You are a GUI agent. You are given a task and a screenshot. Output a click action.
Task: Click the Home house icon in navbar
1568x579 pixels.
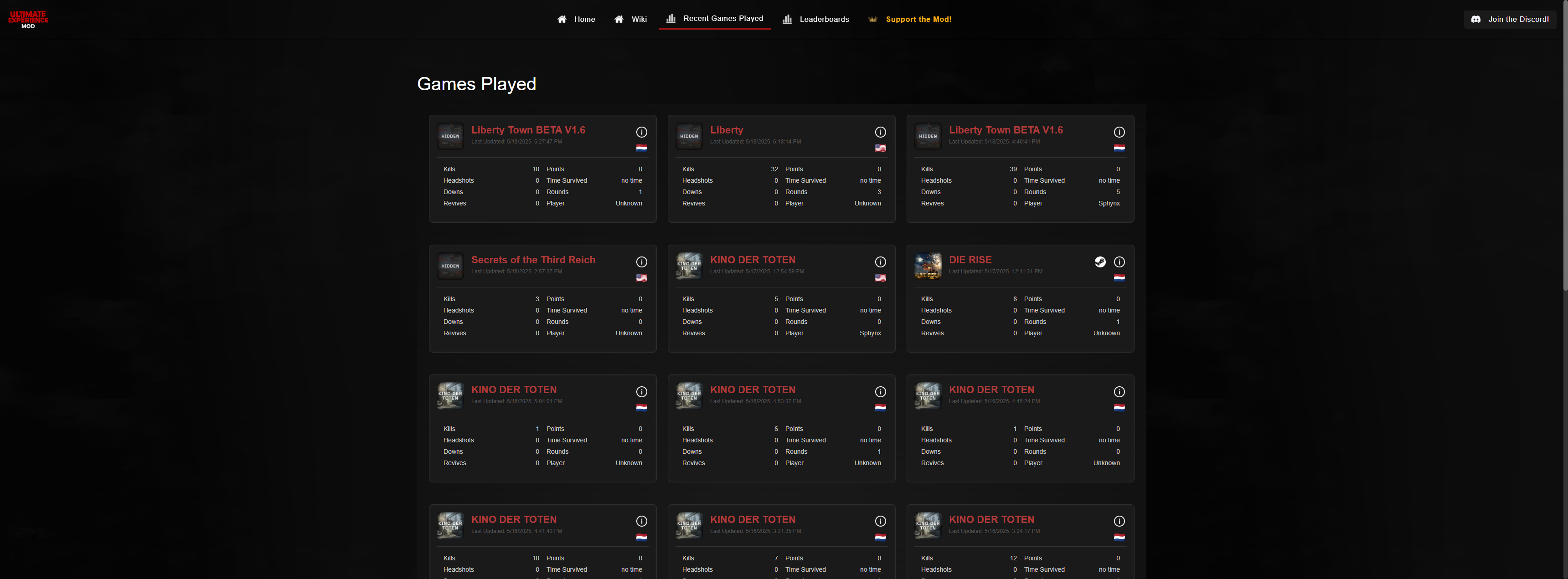tap(562, 20)
